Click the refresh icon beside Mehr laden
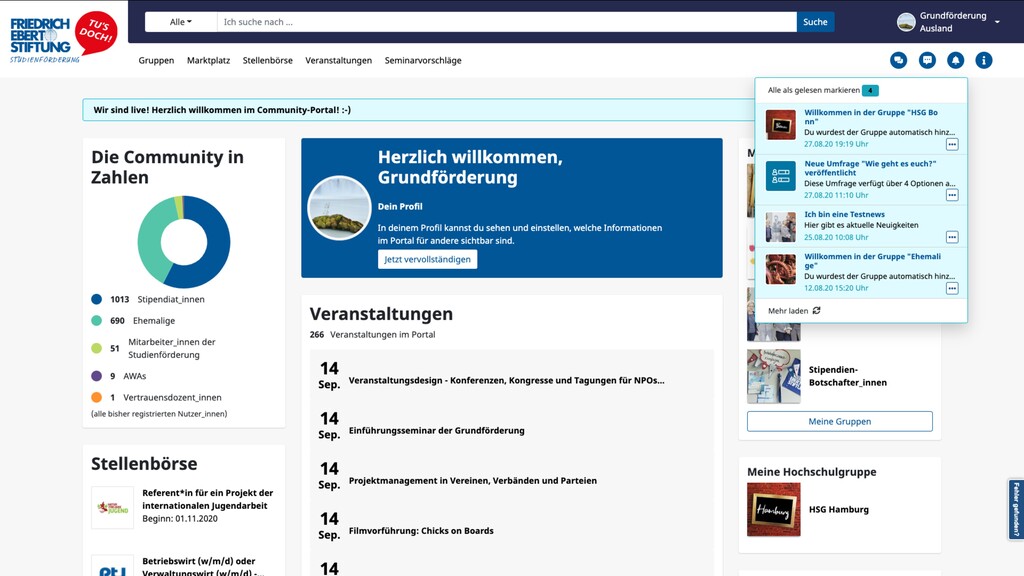 pyautogui.click(x=817, y=311)
